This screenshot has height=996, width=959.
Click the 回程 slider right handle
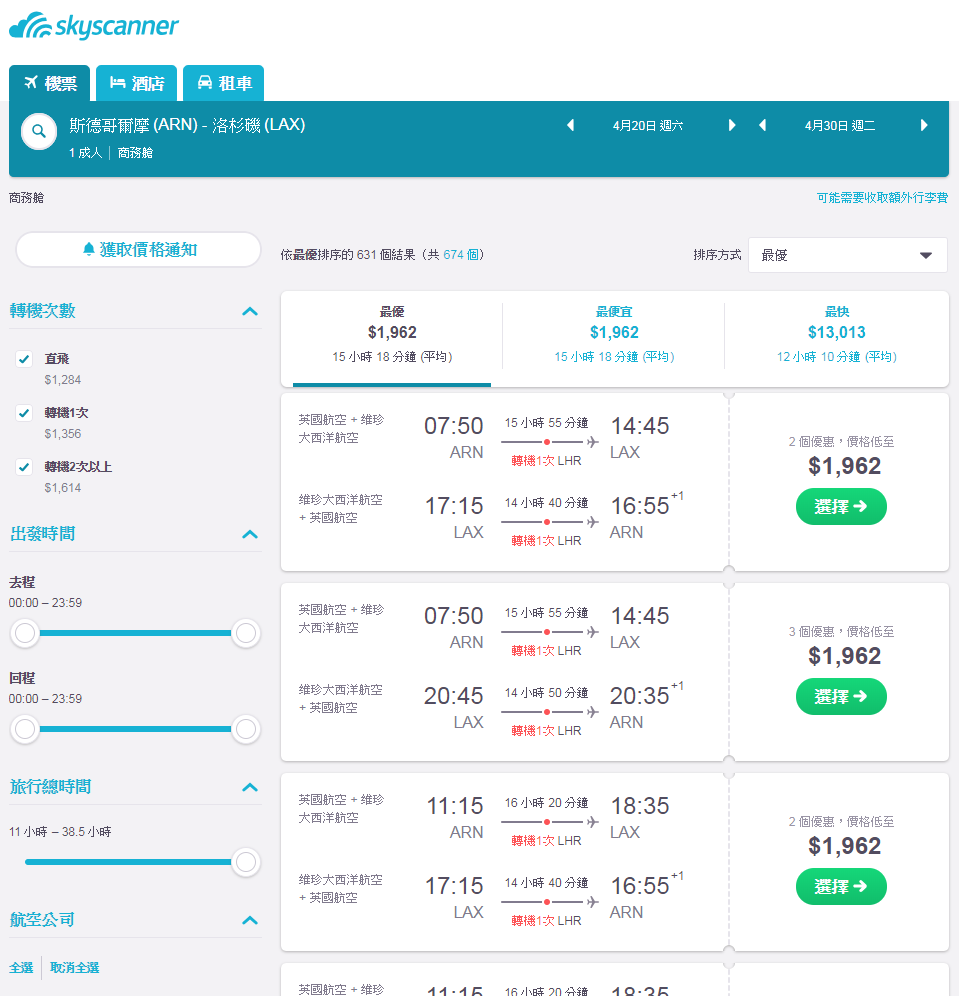[246, 729]
